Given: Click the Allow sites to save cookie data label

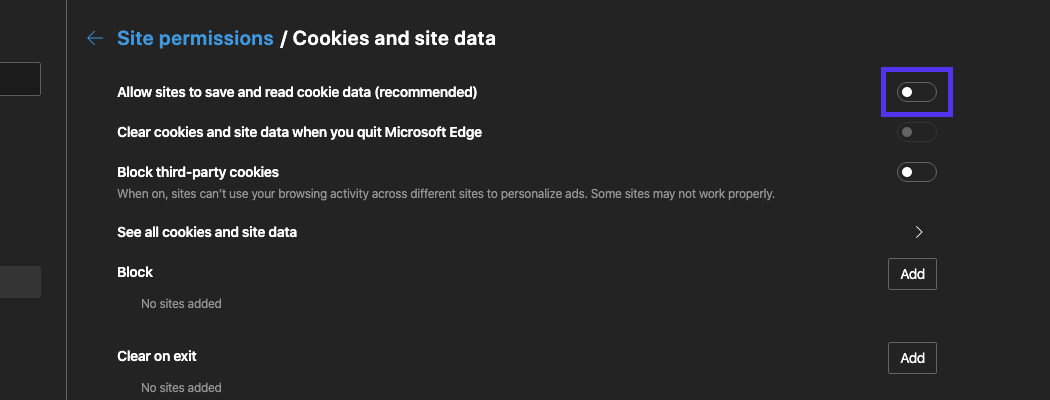Looking at the screenshot, I should (297, 92).
